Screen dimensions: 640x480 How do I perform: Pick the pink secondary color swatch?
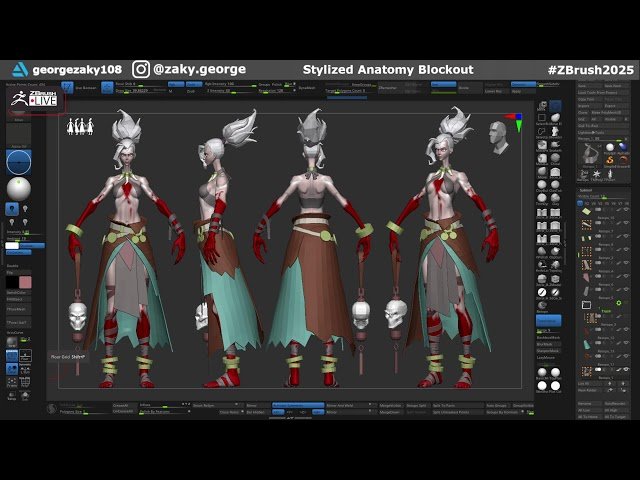(25, 282)
